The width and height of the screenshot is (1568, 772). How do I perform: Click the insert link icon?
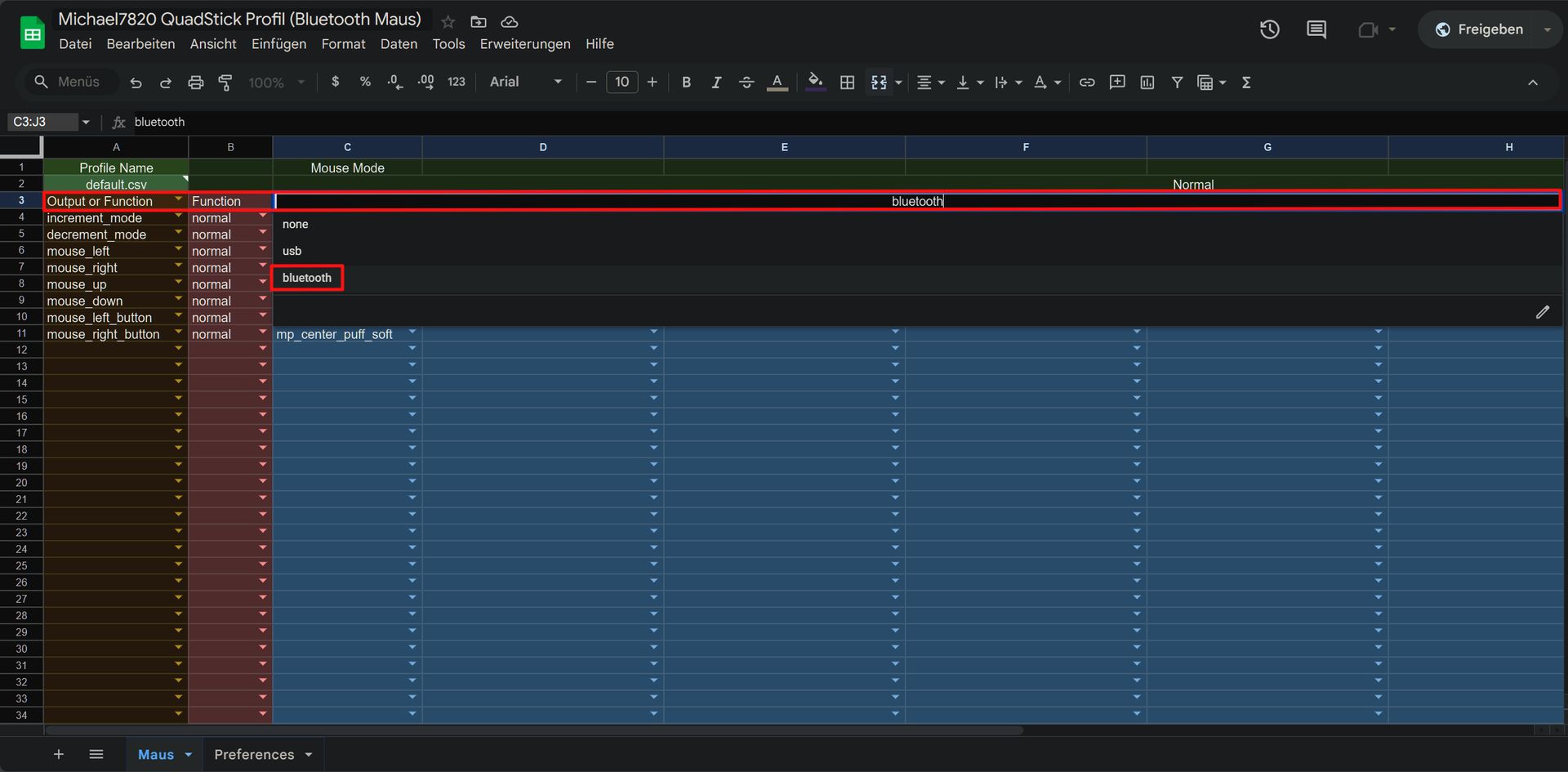coord(1086,83)
